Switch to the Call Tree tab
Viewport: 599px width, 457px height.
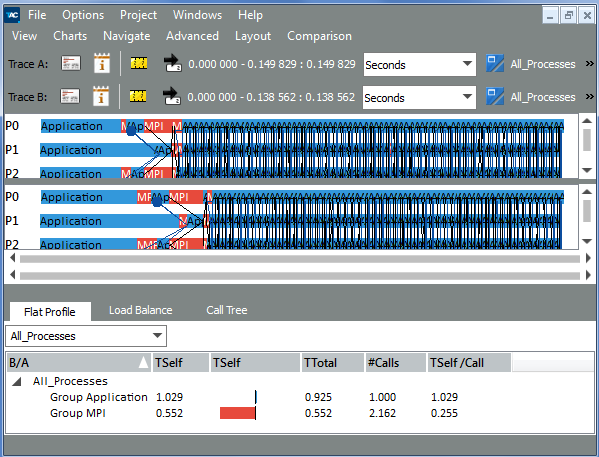click(227, 310)
